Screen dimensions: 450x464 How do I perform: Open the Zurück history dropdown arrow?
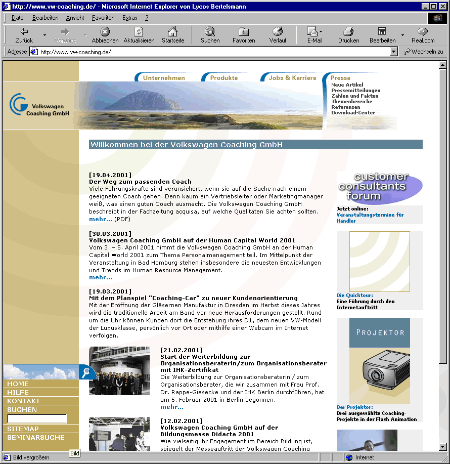pyautogui.click(x=44, y=34)
